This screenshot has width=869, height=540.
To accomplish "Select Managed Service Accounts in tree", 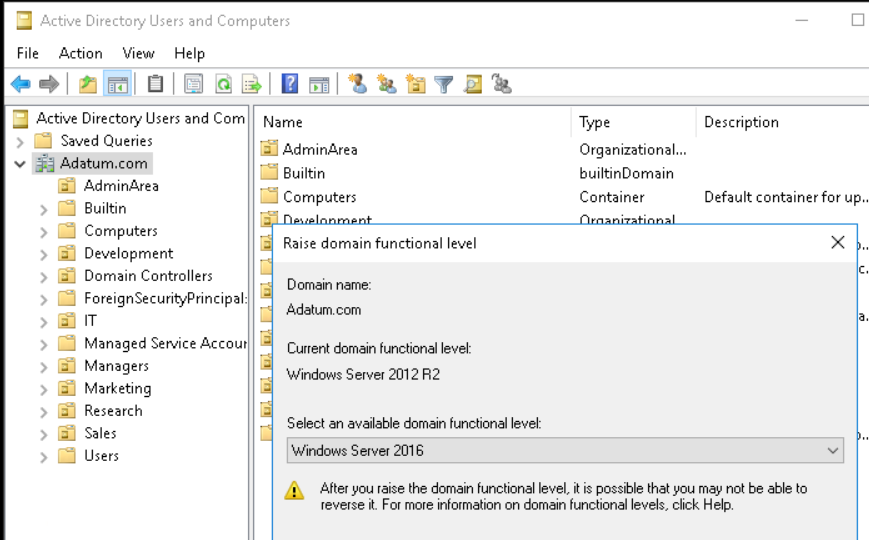I will pos(165,343).
